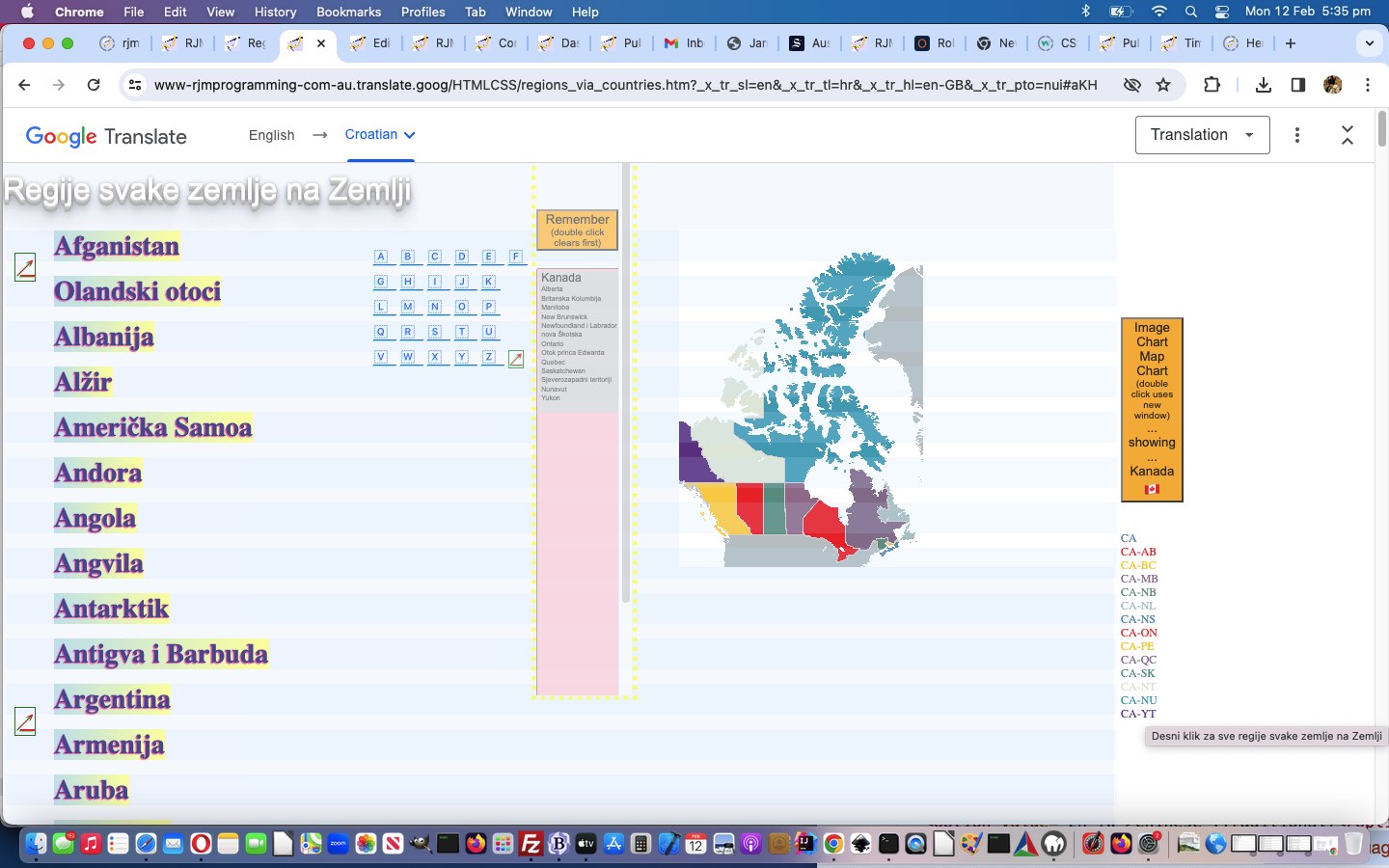Open Google Translate more options menu

point(1297,135)
